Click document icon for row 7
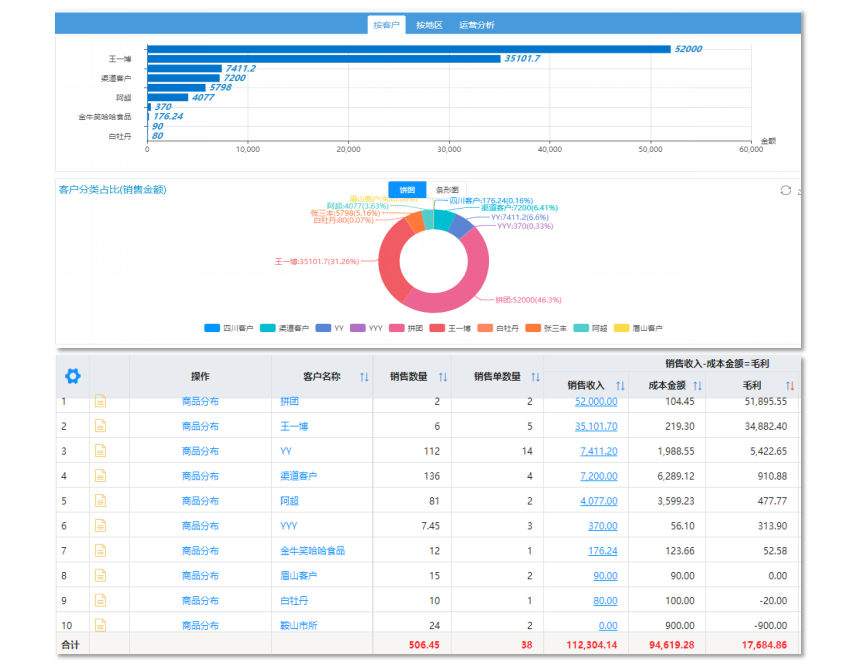Screen dimensions: 857x666 click(x=100, y=551)
